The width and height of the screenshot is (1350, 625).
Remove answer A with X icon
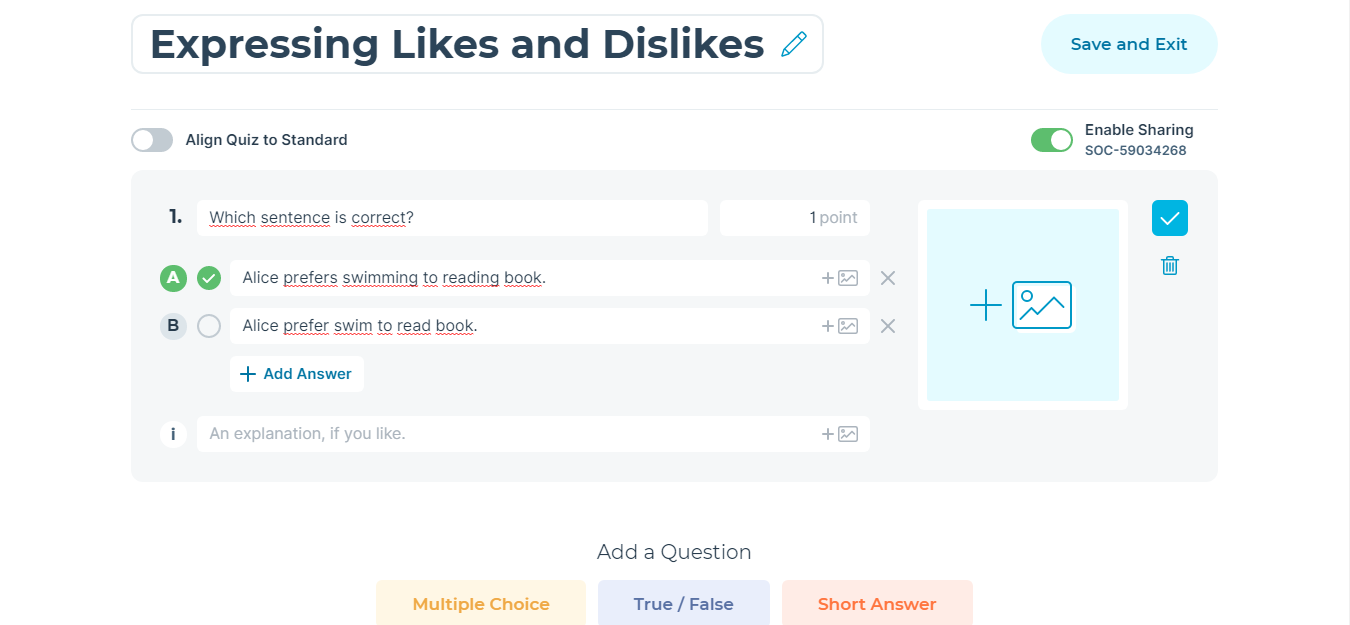point(888,278)
